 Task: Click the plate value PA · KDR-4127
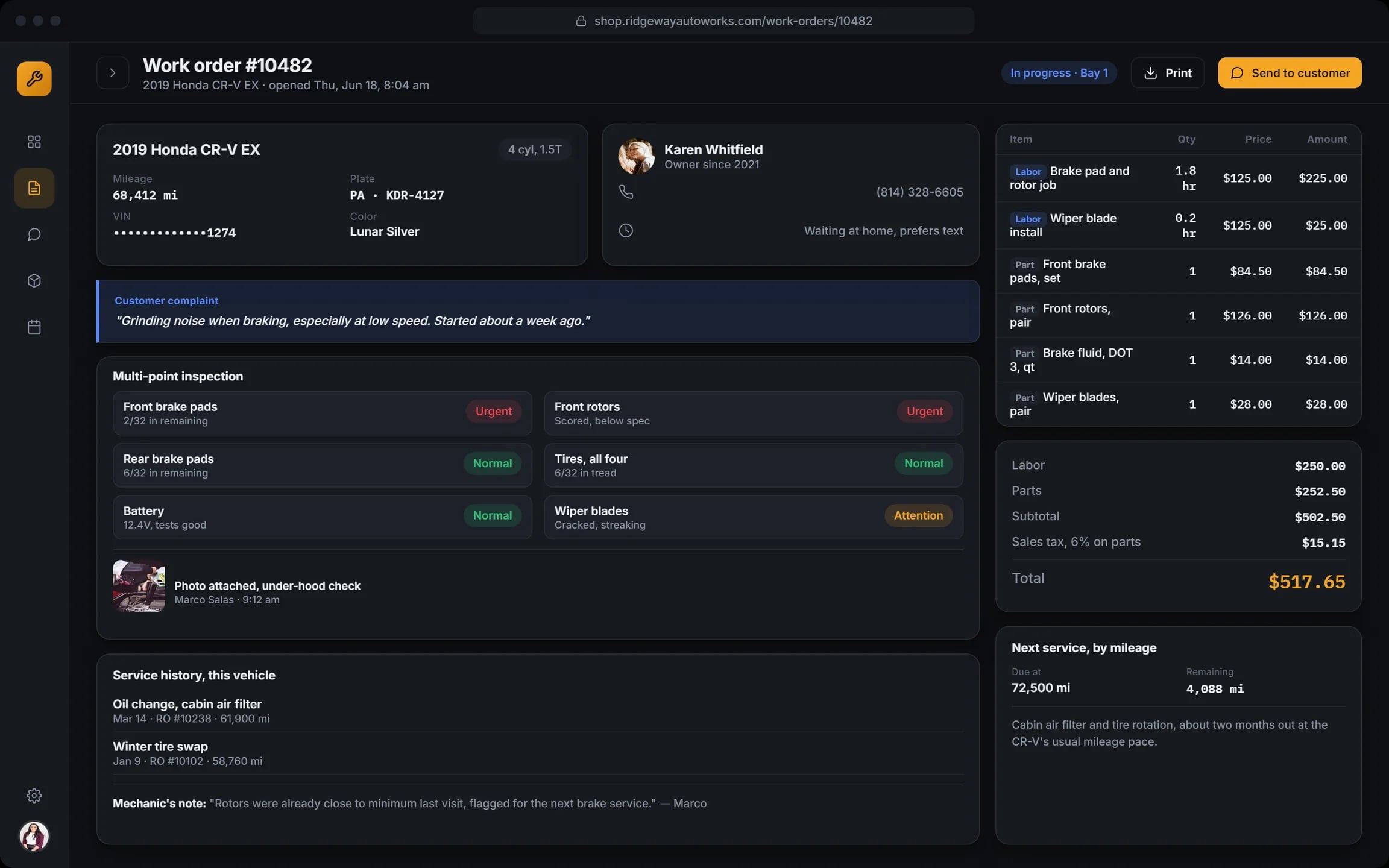[397, 195]
